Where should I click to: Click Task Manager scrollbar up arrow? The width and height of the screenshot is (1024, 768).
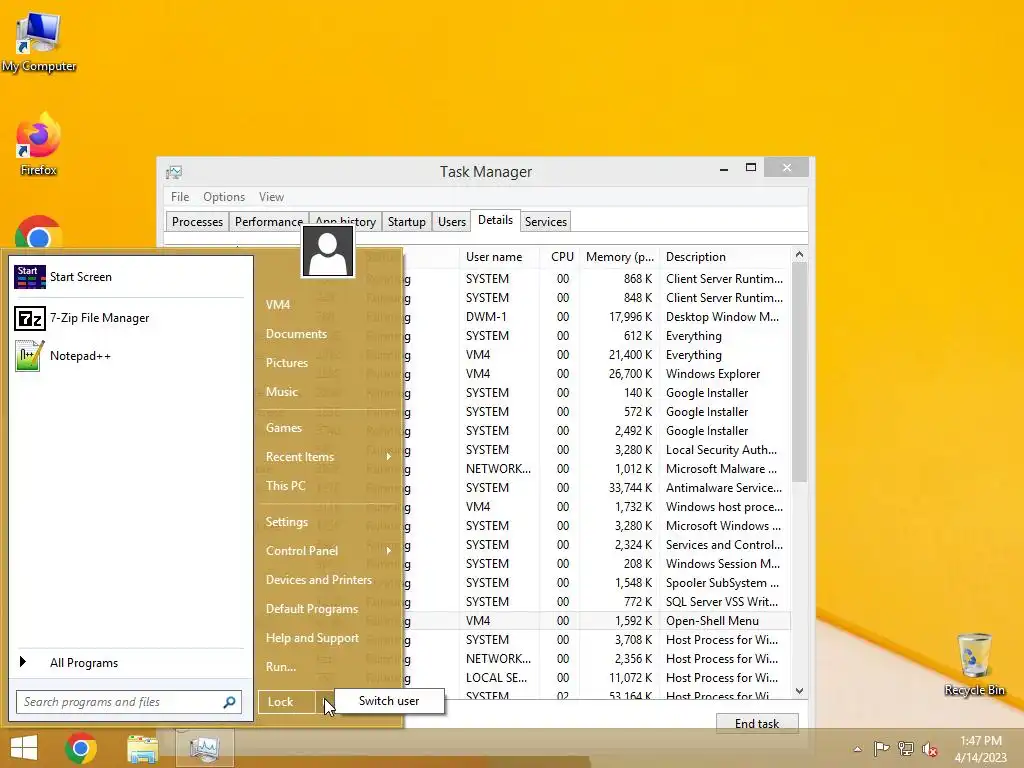pos(799,255)
